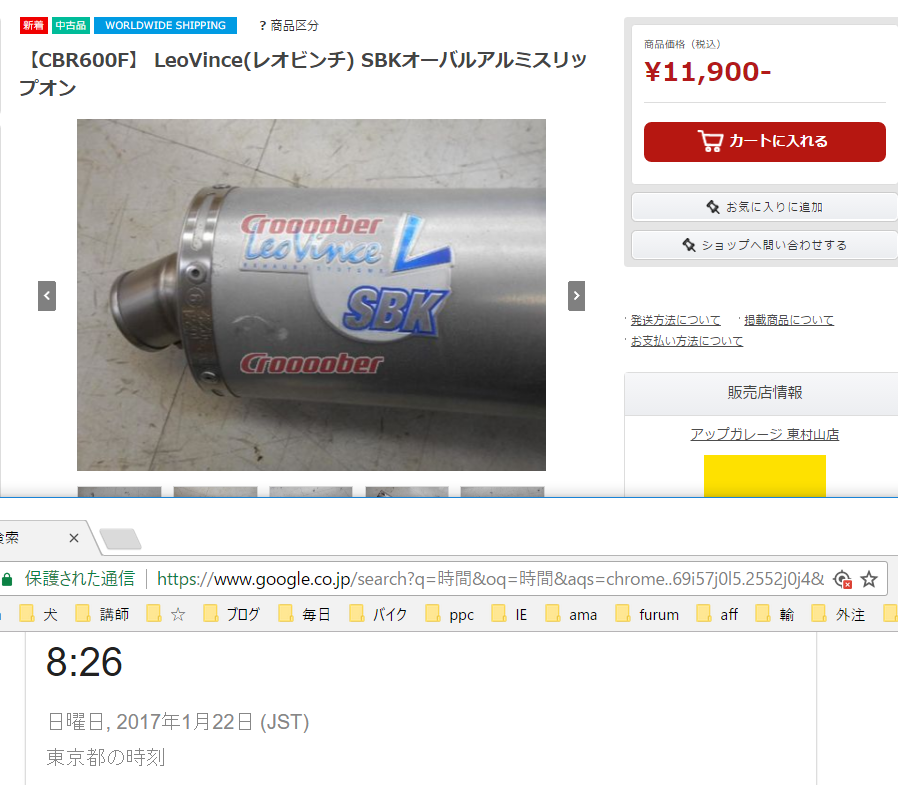This screenshot has height=785, width=898.
Task: Show the previous product image
Action: [x=47, y=296]
